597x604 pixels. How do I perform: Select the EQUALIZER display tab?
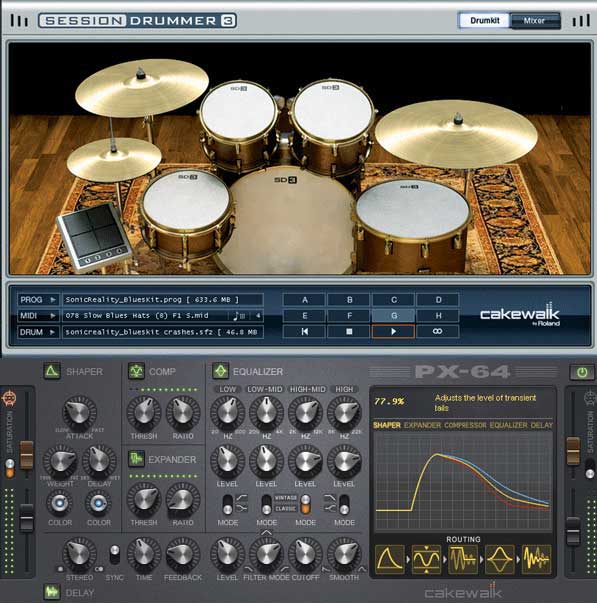[x=508, y=425]
